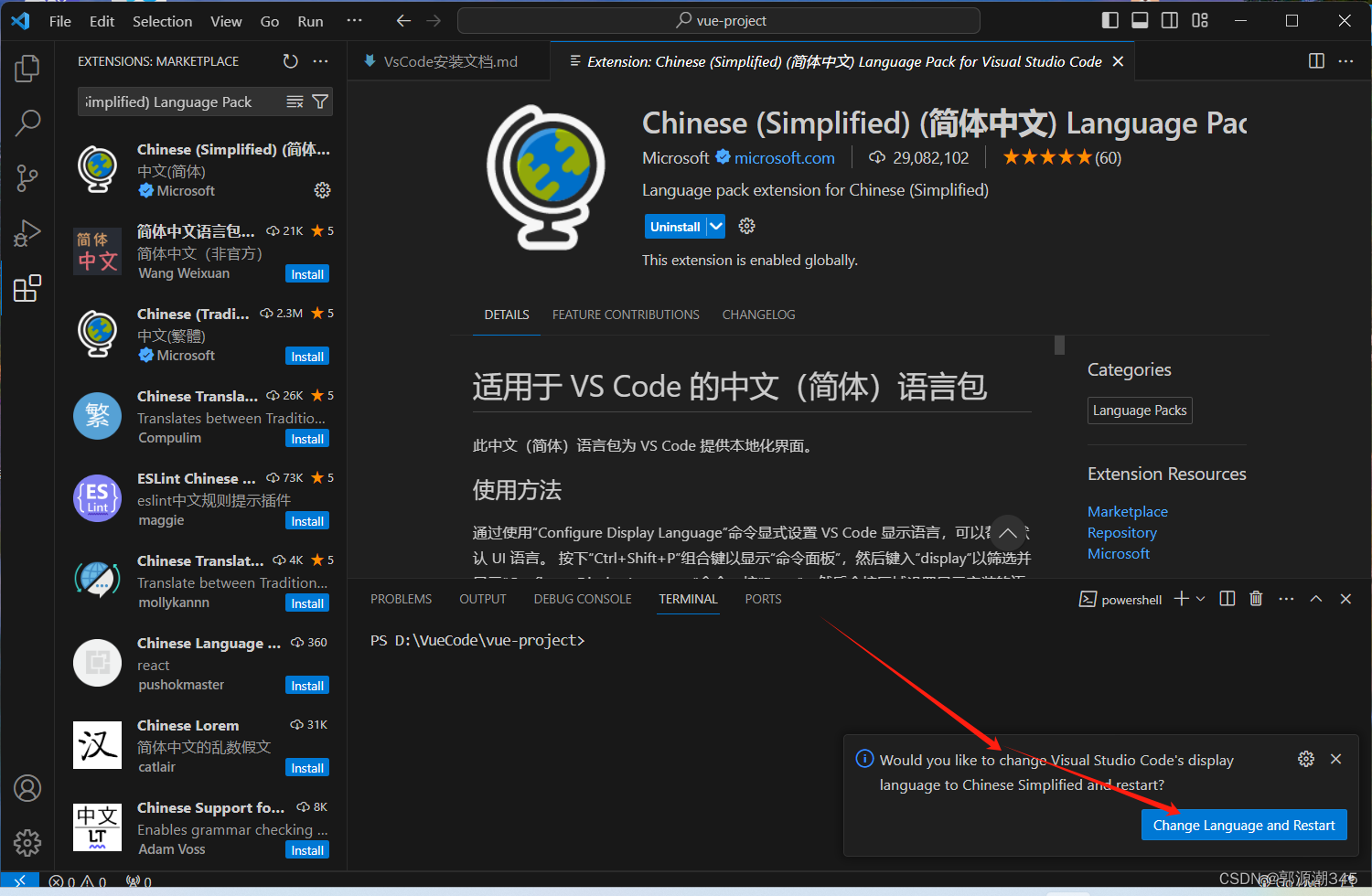Close the terminal panel
Screen dimensions: 1372x896
[x=1345, y=599]
